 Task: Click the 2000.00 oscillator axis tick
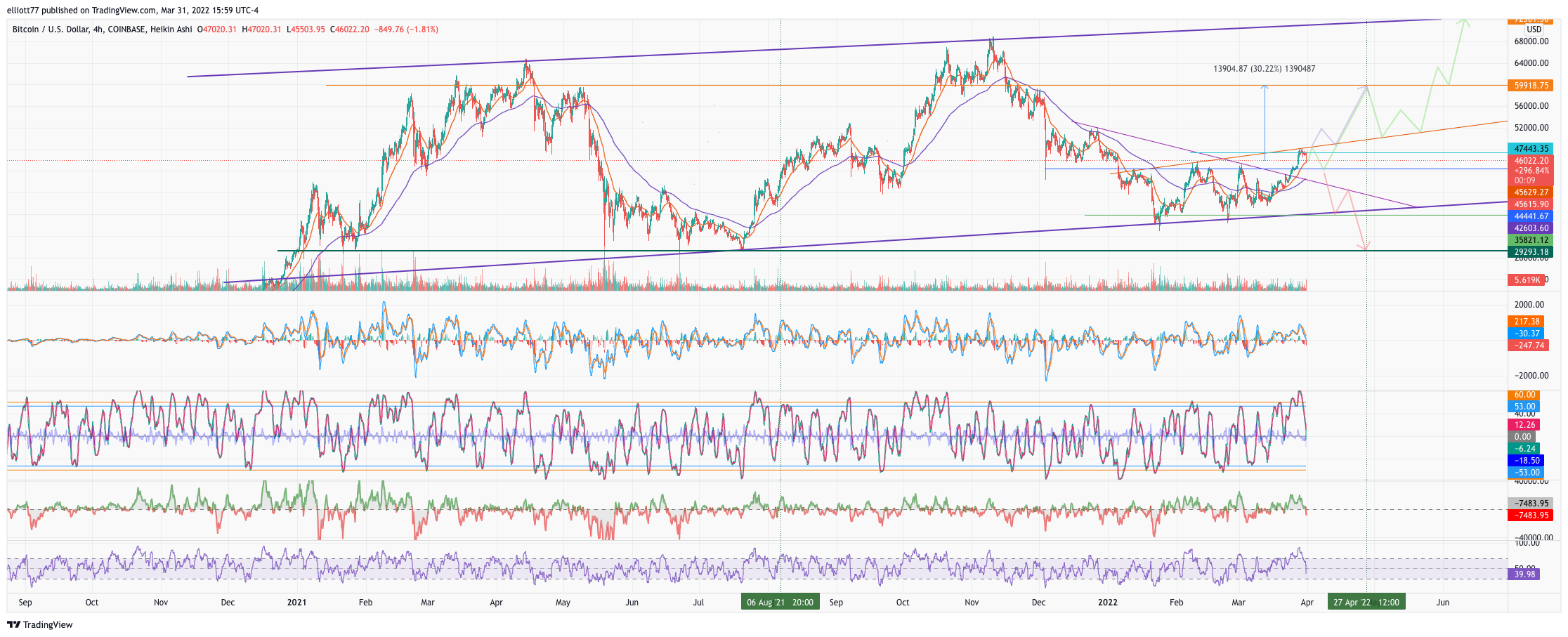[x=1529, y=305]
